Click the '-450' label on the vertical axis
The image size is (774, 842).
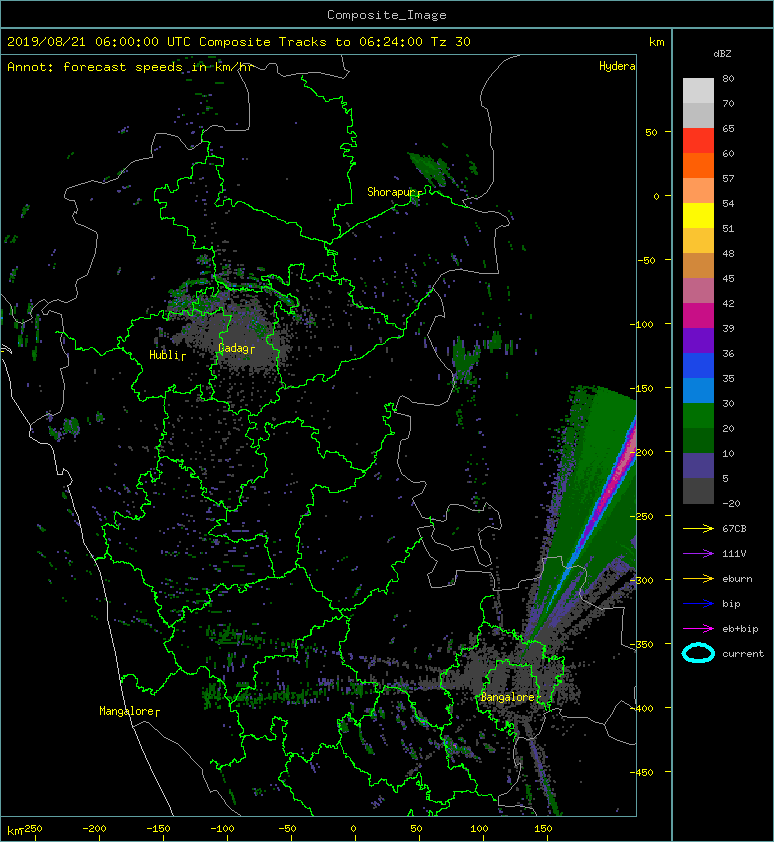pos(642,772)
